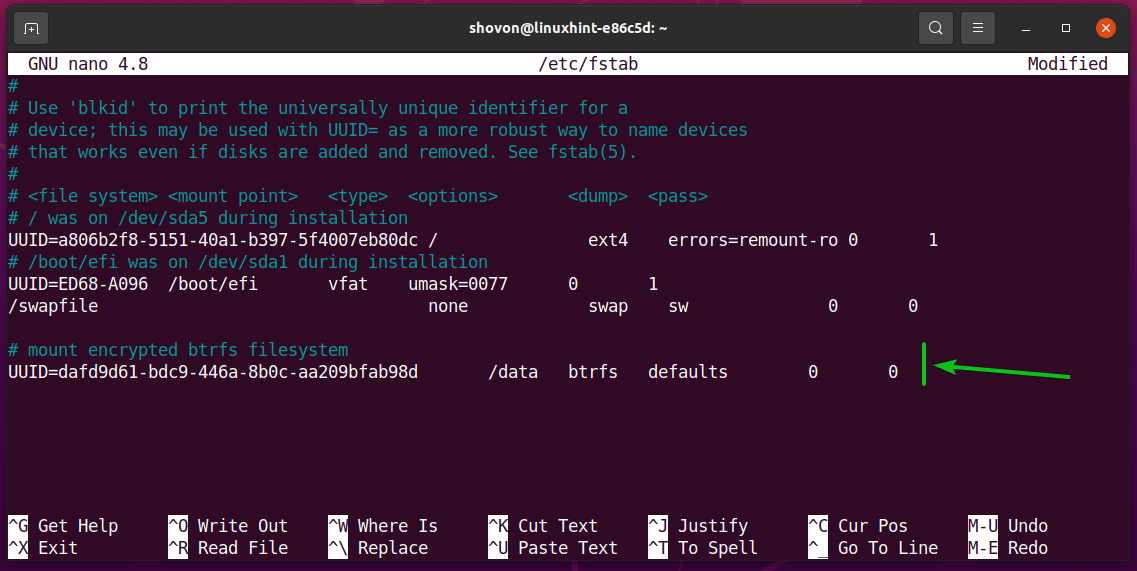Image resolution: width=1137 pixels, height=571 pixels.
Task: Click the ^U Paste Text shortcut
Action: (553, 548)
